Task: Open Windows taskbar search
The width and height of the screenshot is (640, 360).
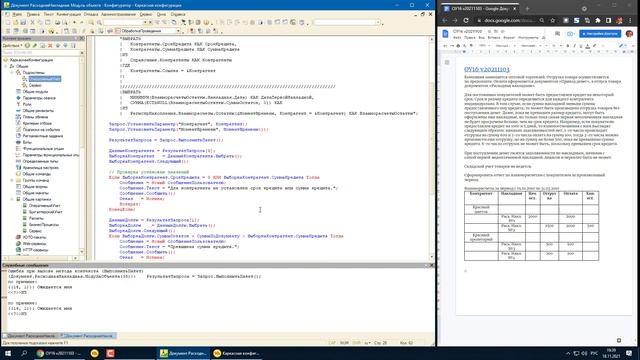Action: (24, 353)
